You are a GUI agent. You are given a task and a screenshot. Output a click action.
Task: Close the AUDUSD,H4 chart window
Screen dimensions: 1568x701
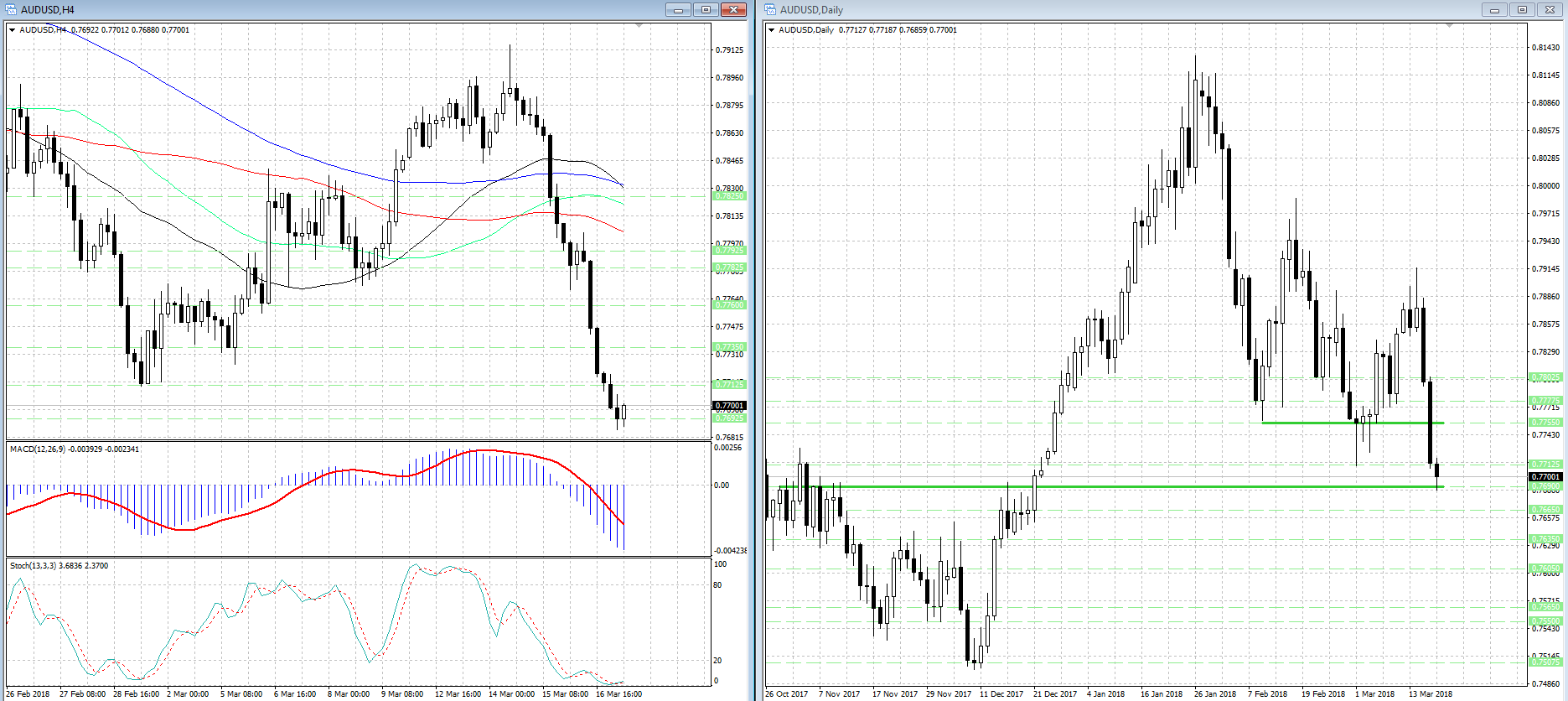tap(733, 9)
